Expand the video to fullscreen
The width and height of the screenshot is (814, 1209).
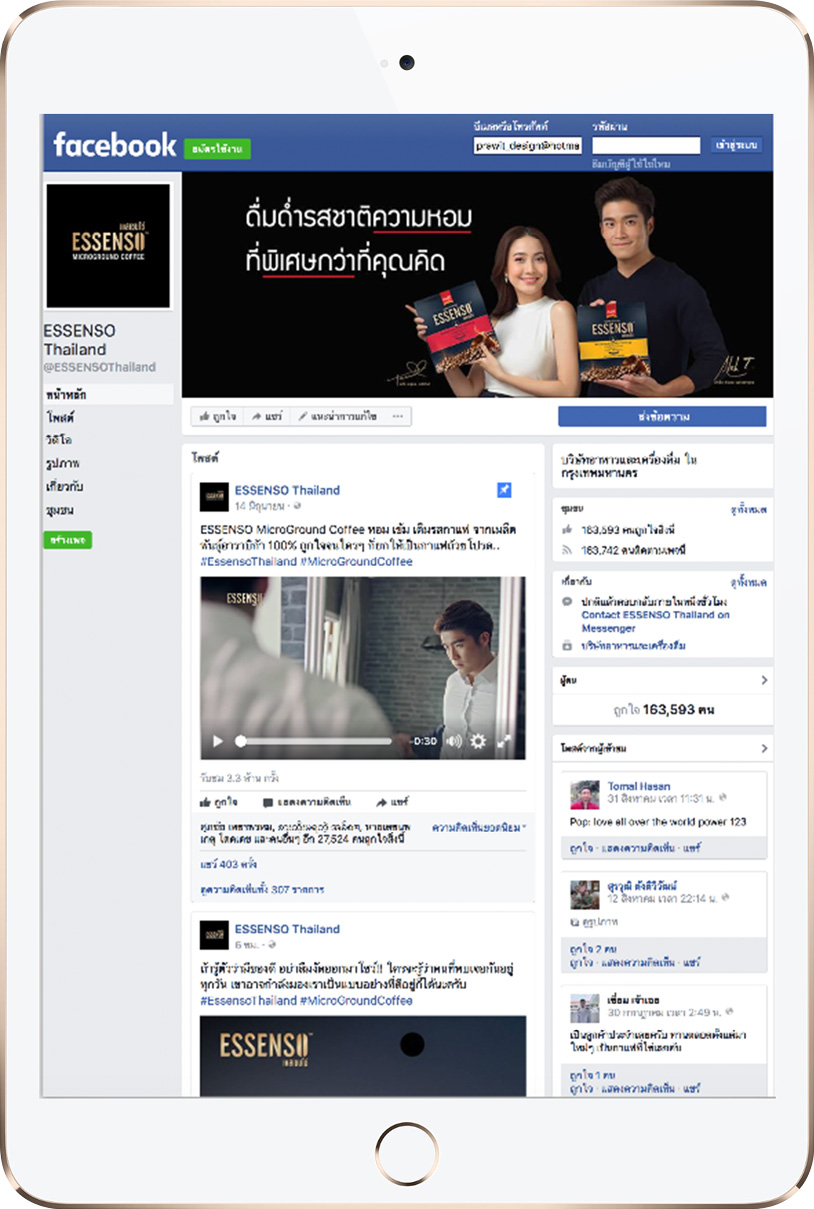click(x=504, y=741)
